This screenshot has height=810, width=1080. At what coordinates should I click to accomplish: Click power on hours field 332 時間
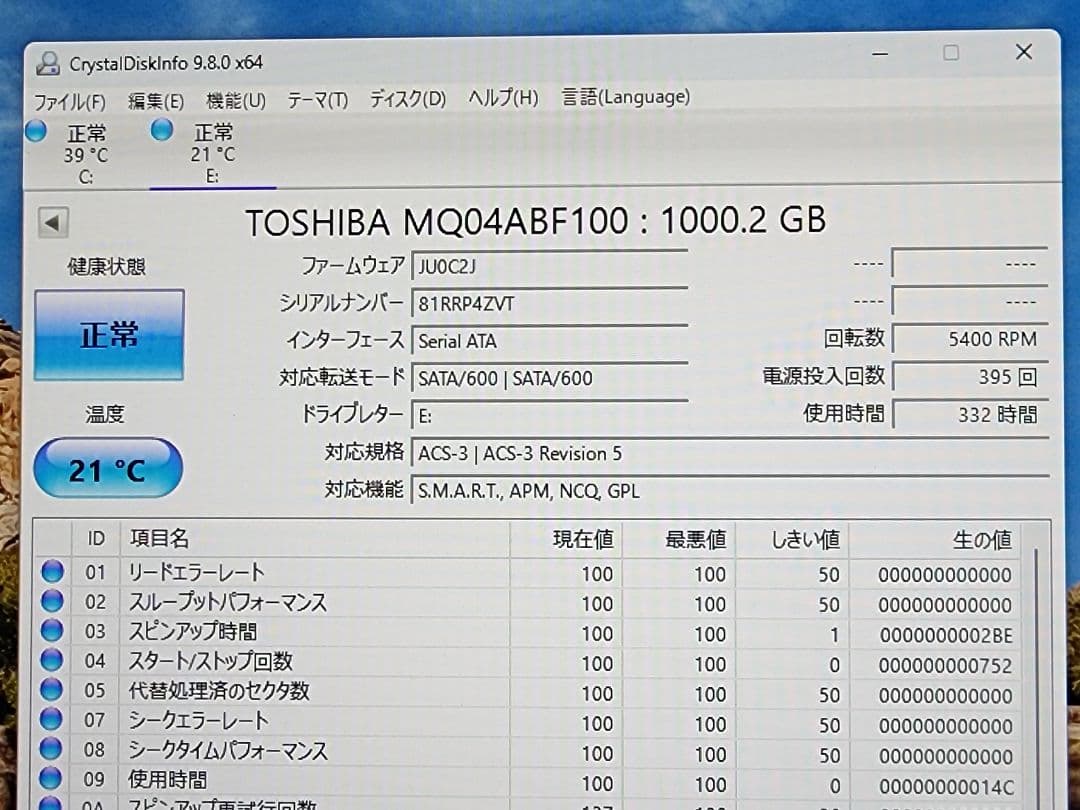coord(970,414)
